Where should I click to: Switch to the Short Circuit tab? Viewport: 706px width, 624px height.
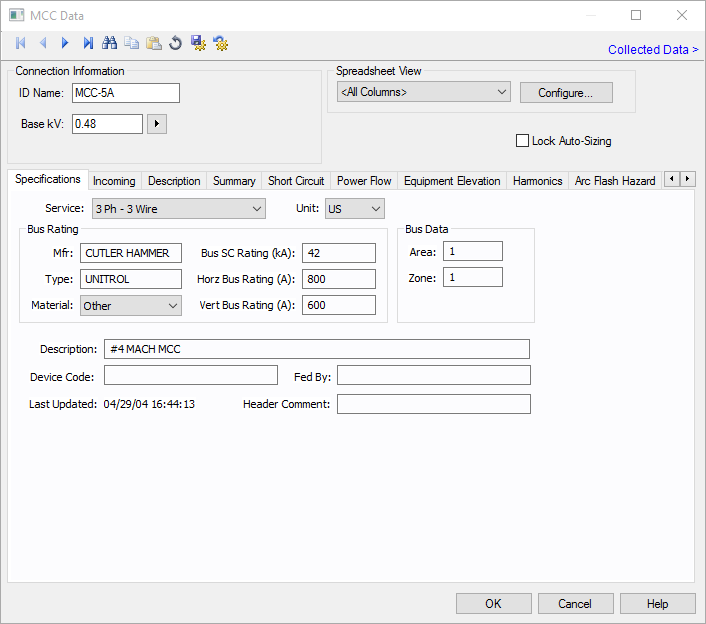click(296, 181)
